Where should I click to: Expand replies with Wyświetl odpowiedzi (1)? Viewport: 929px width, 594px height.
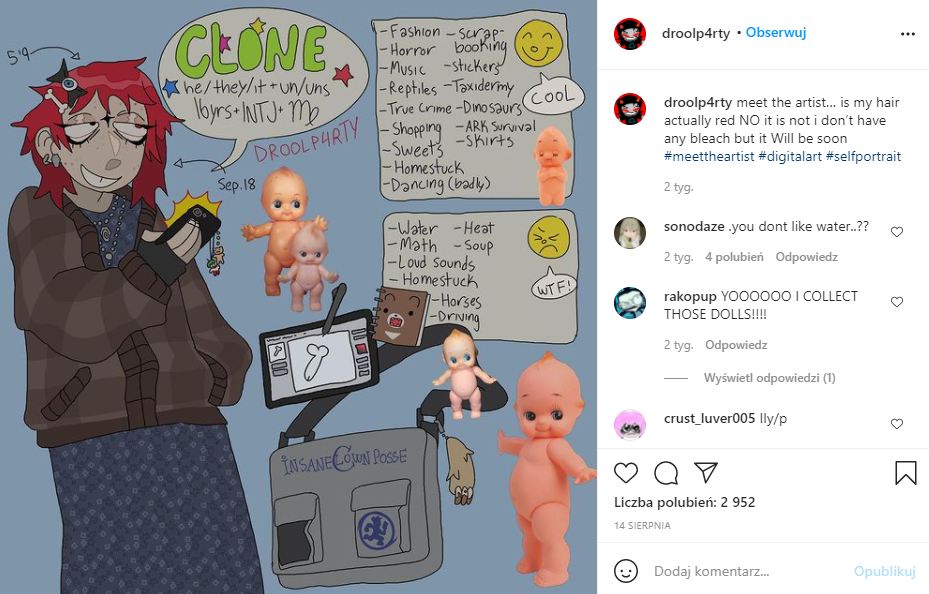tap(769, 378)
